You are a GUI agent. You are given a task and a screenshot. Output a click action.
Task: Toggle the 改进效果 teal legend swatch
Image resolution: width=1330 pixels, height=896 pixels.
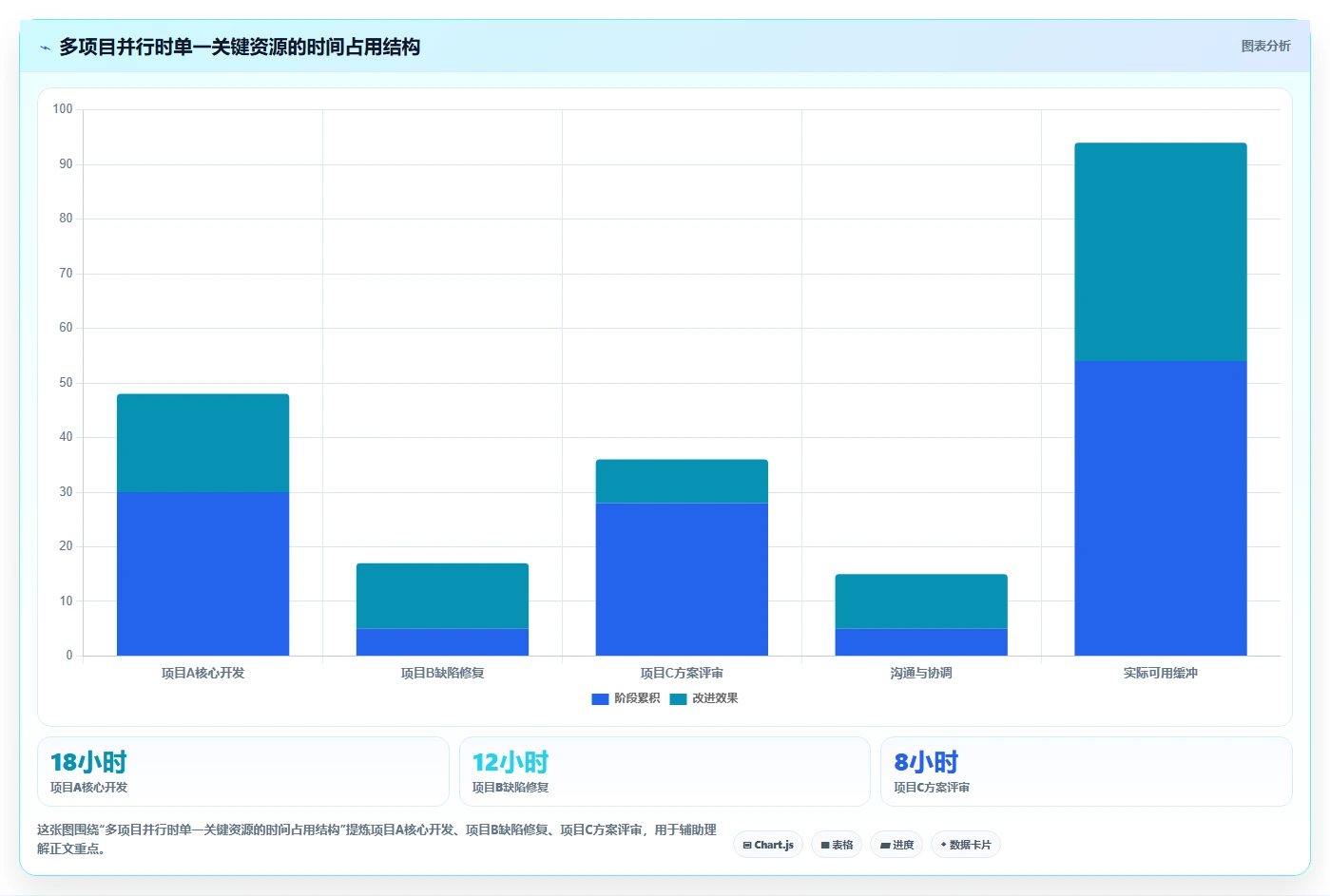coord(678,698)
